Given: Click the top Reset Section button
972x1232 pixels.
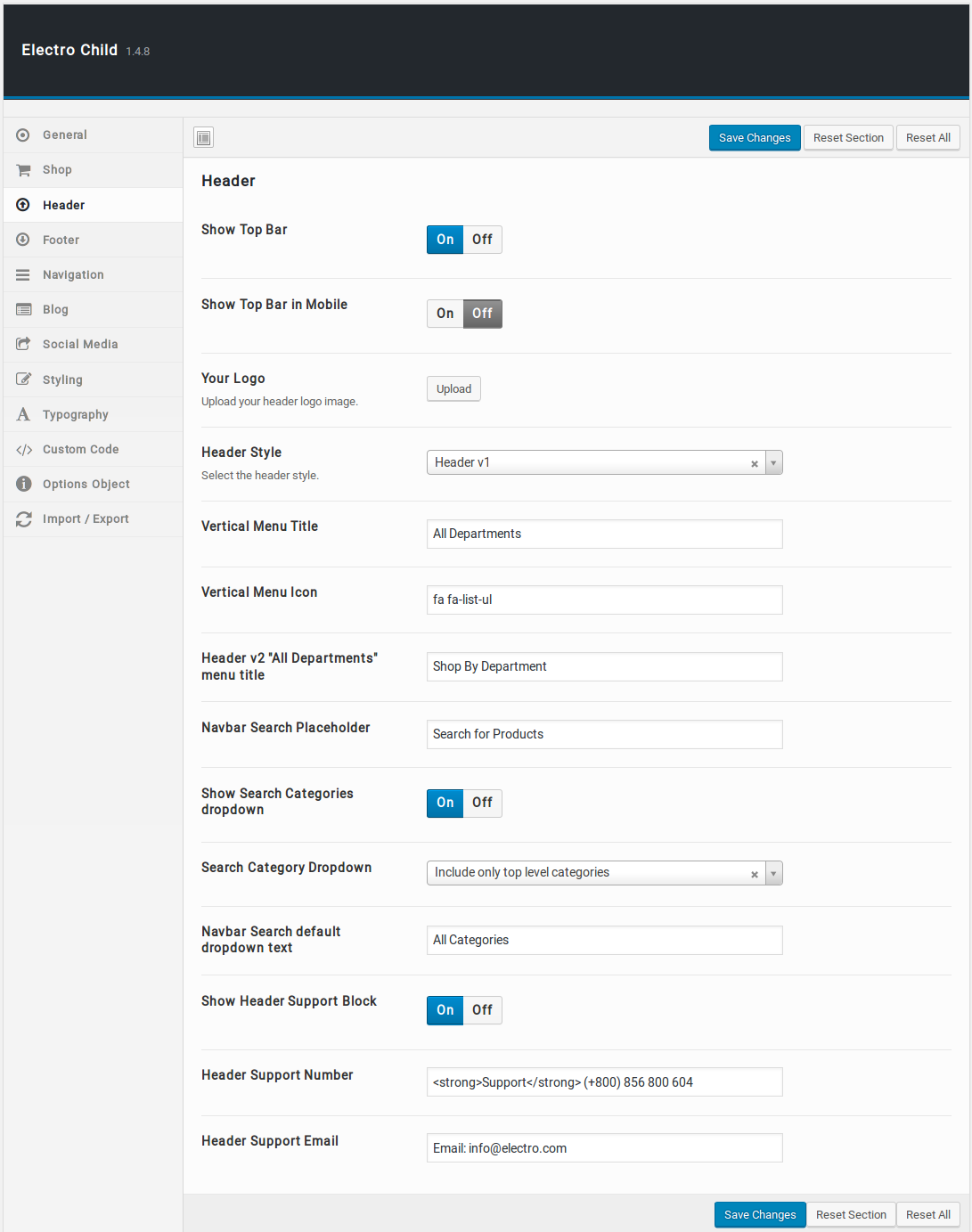Looking at the screenshot, I should pos(848,138).
